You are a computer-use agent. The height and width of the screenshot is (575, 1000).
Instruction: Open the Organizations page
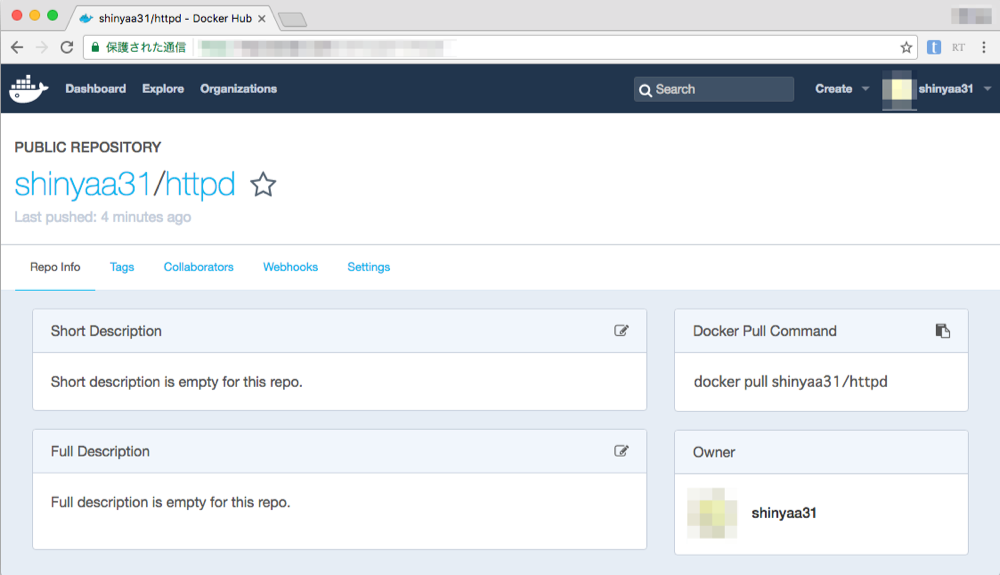coord(239,89)
